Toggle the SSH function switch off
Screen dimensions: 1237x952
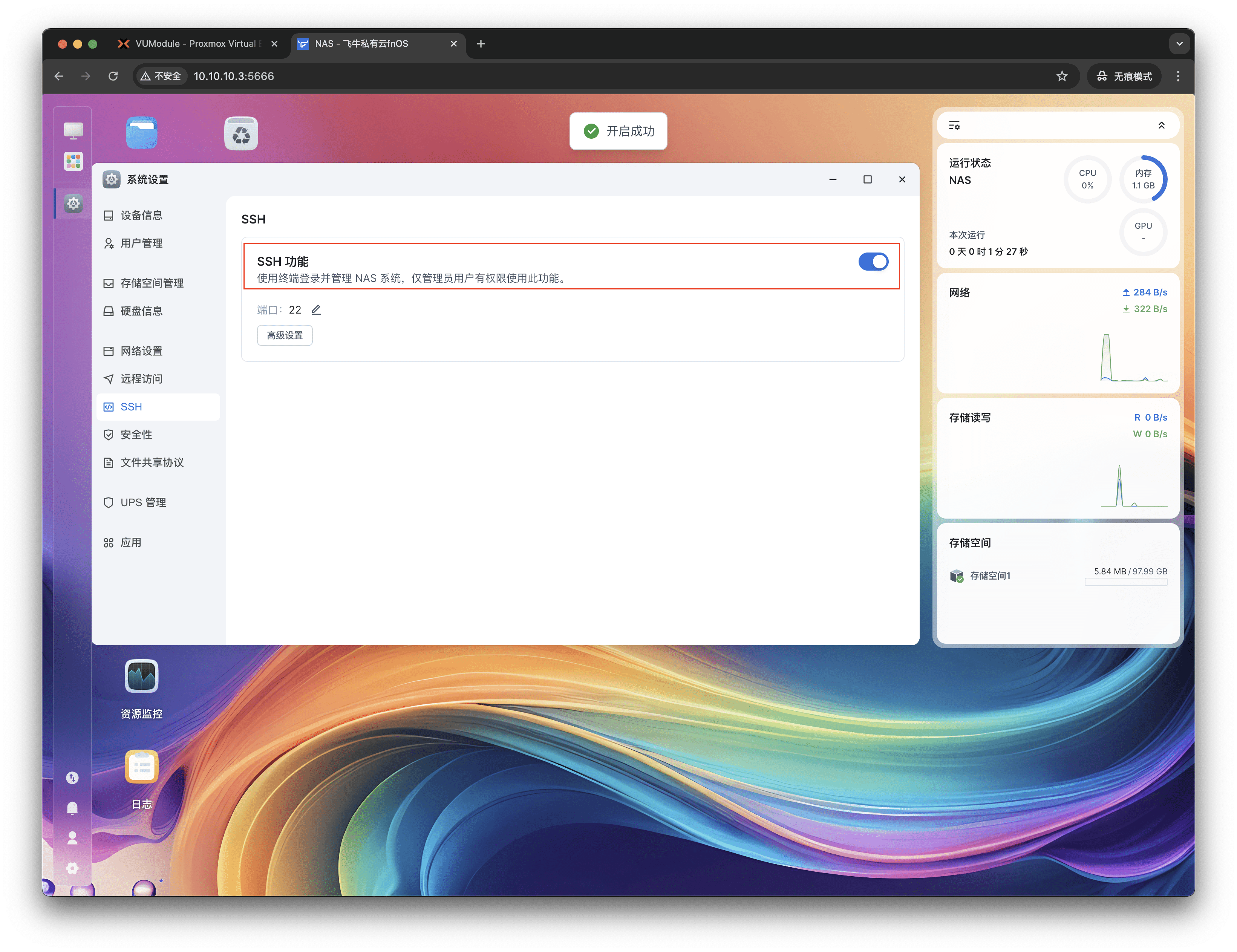pyautogui.click(x=873, y=262)
